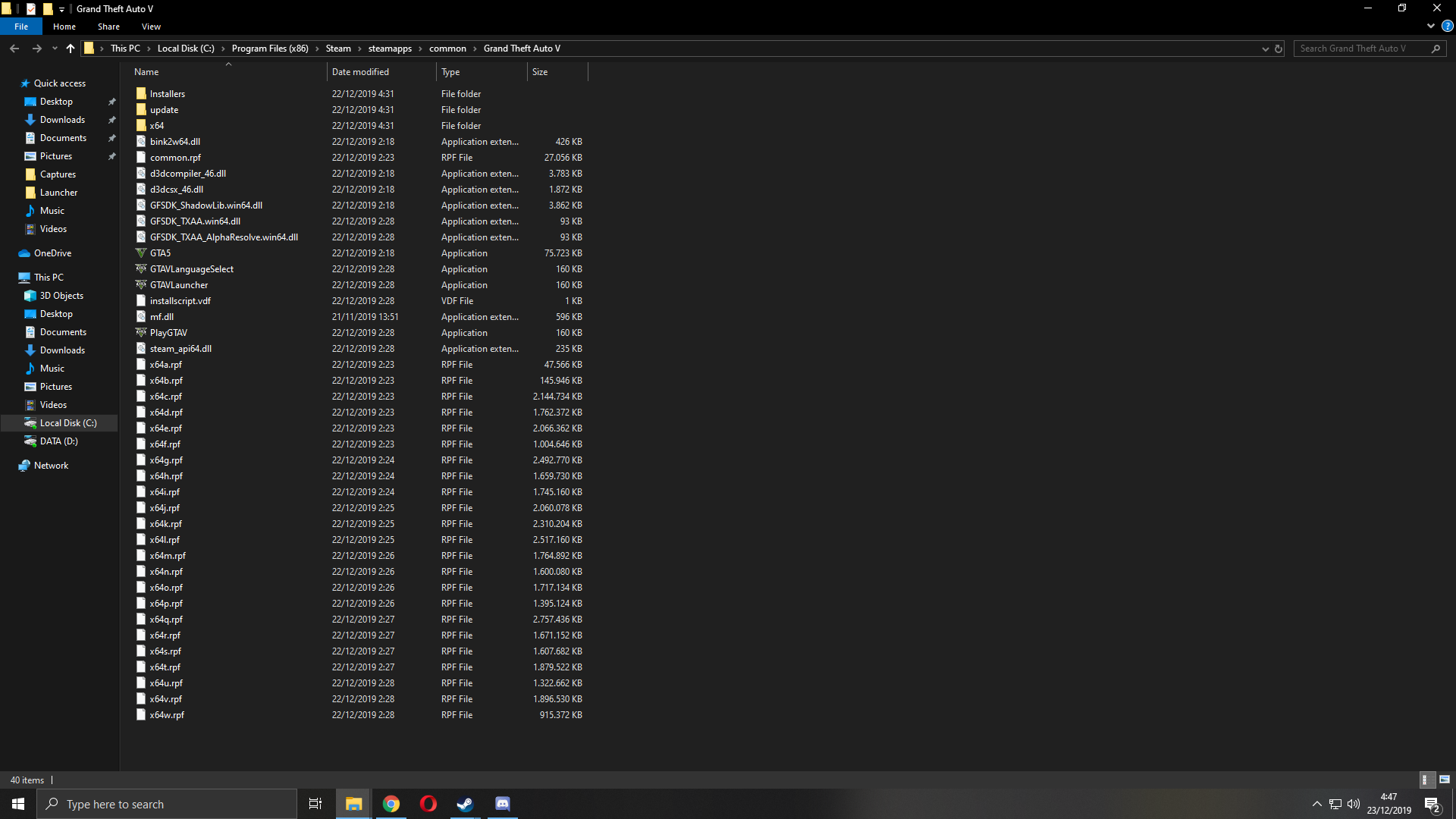Navigate to common breadcrumb folder
This screenshot has height=819, width=1456.
(447, 49)
